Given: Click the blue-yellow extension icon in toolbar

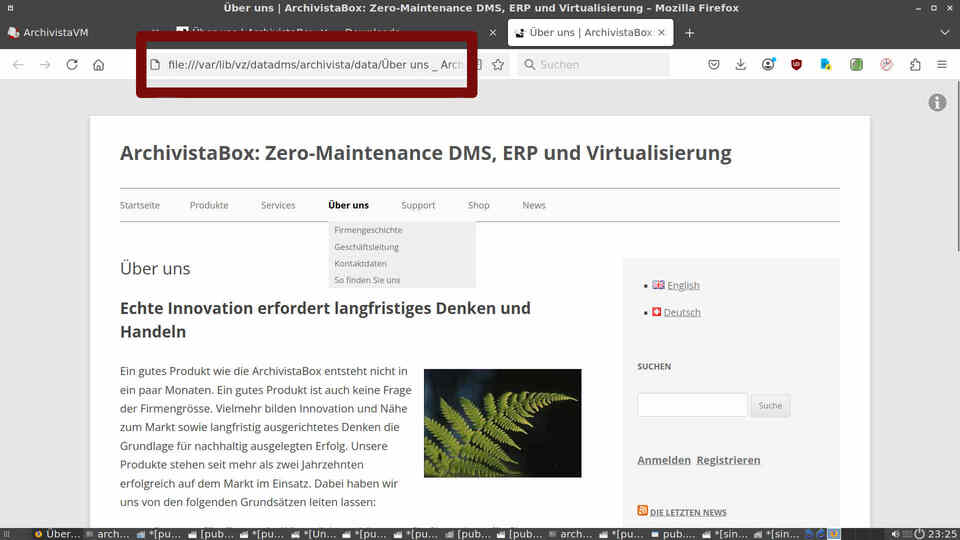Looking at the screenshot, I should (825, 64).
